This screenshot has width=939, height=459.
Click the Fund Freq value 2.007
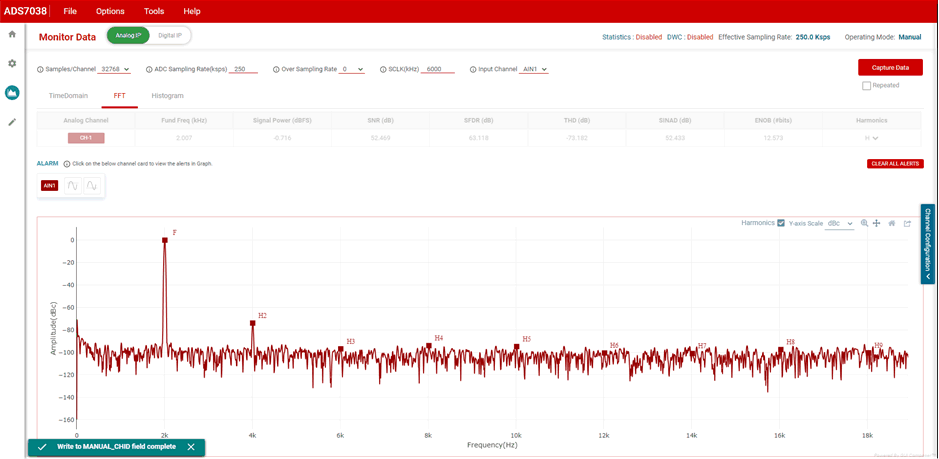[x=184, y=138]
